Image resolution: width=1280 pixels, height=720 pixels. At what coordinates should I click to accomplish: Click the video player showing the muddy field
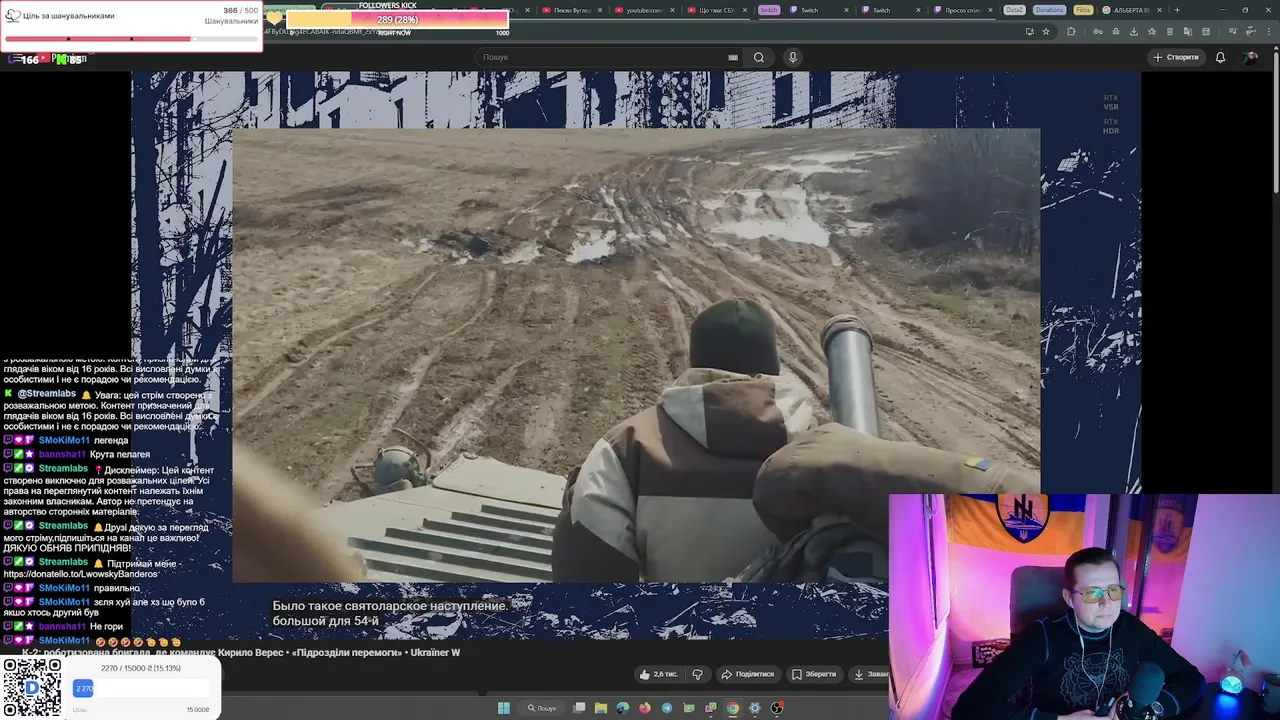click(x=636, y=355)
